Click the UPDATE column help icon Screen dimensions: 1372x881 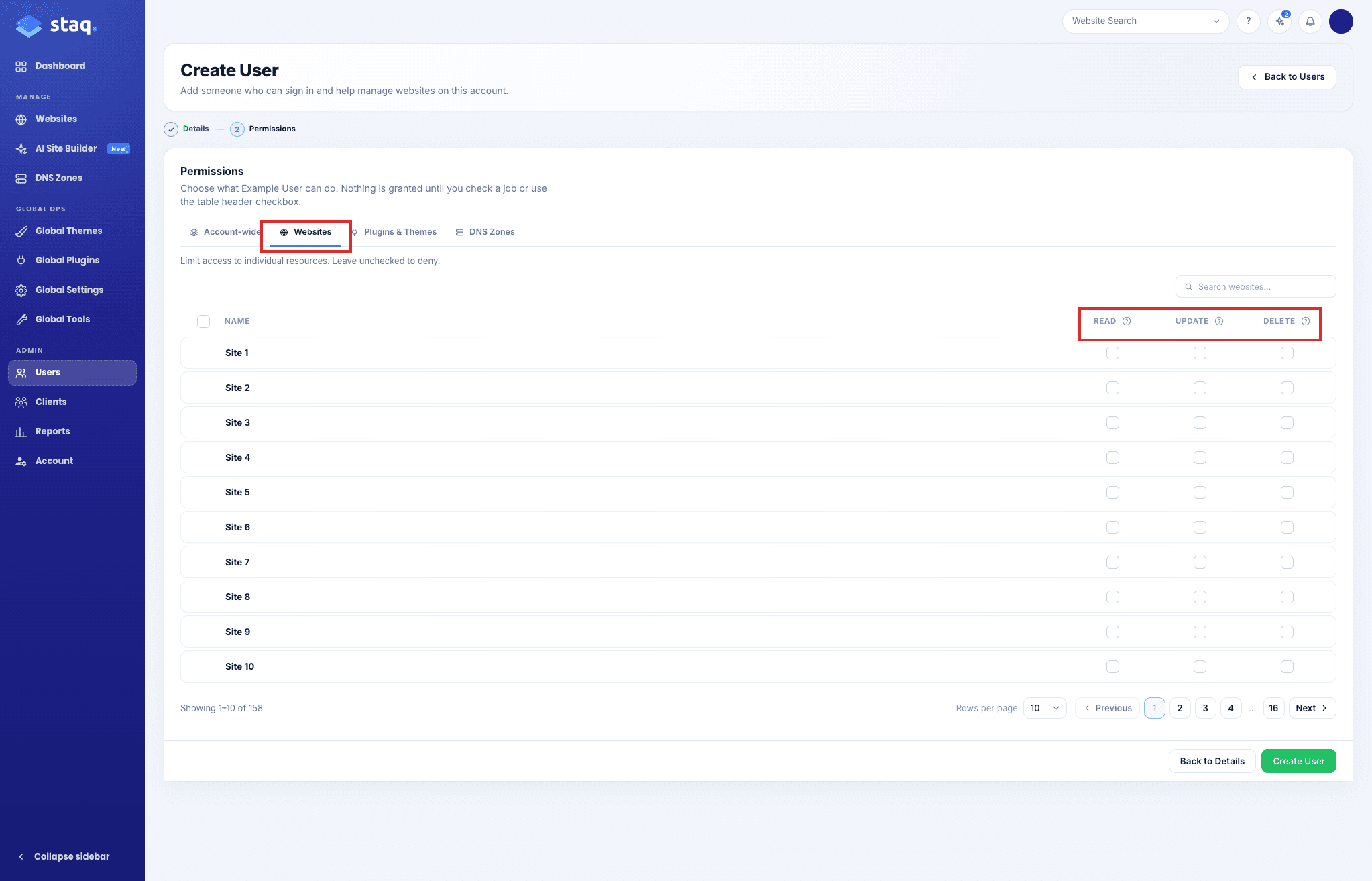click(x=1219, y=321)
